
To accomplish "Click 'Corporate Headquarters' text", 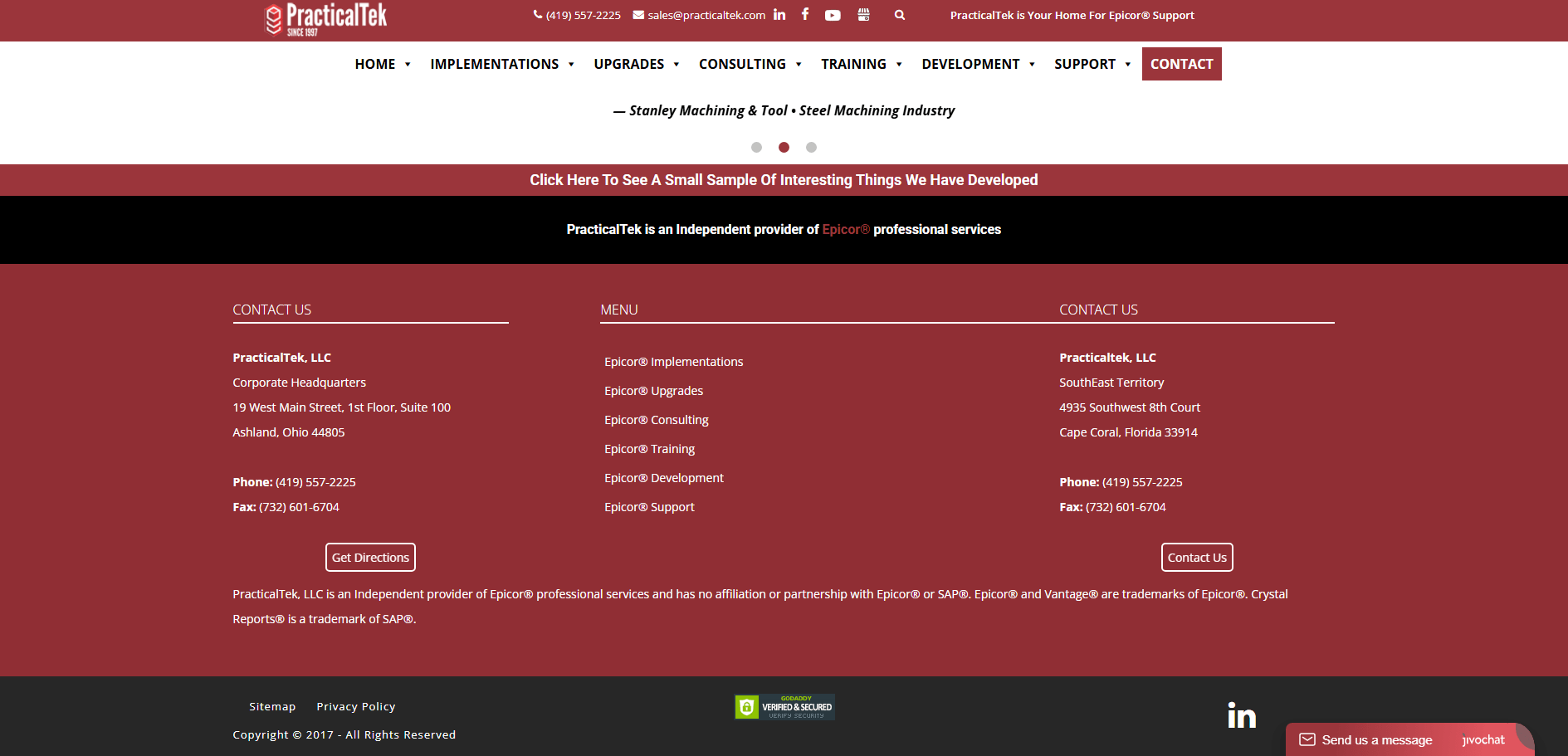I will click(x=300, y=383).
